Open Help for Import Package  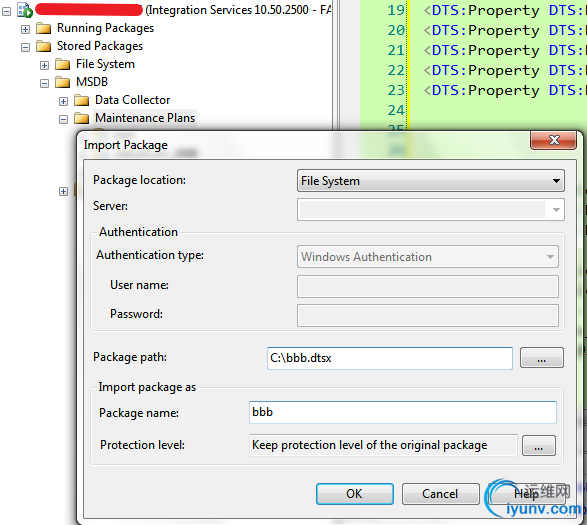[x=526, y=494]
